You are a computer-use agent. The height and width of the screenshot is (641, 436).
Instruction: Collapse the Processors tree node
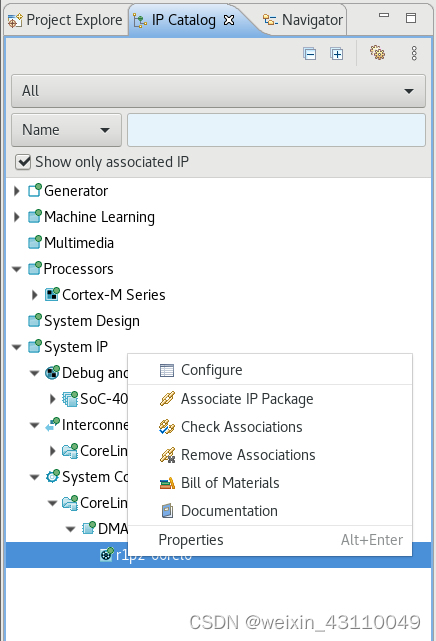(16, 269)
